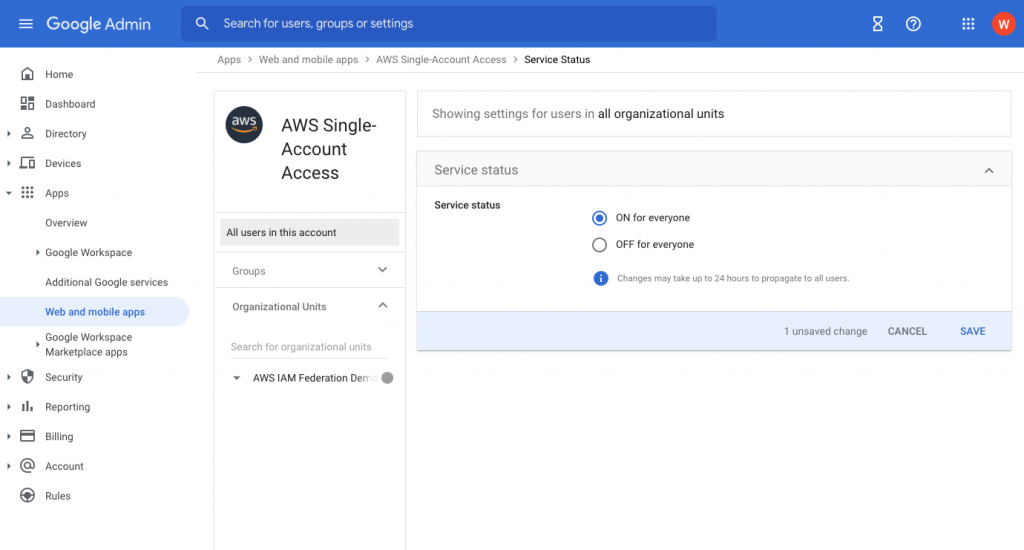The image size is (1024, 550).
Task: Click the Billing card icon
Action: (27, 436)
